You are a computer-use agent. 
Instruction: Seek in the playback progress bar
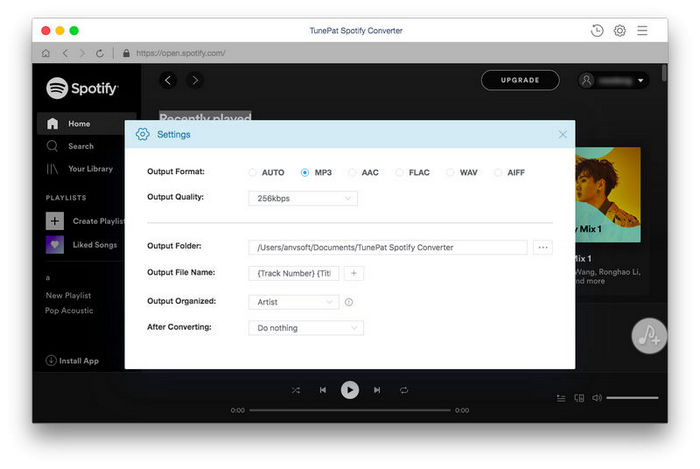(350, 410)
